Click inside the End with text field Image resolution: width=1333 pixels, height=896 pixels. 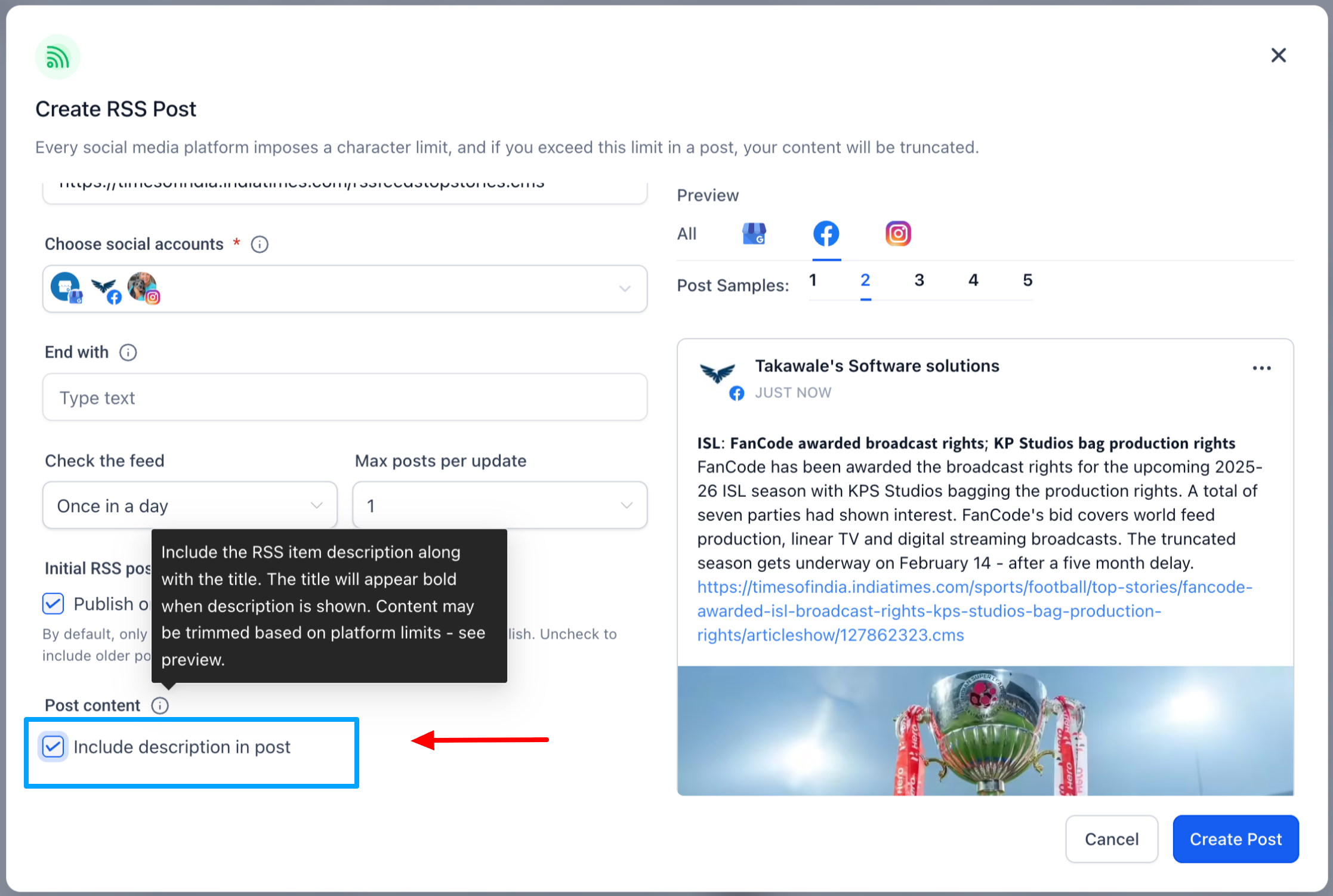345,397
